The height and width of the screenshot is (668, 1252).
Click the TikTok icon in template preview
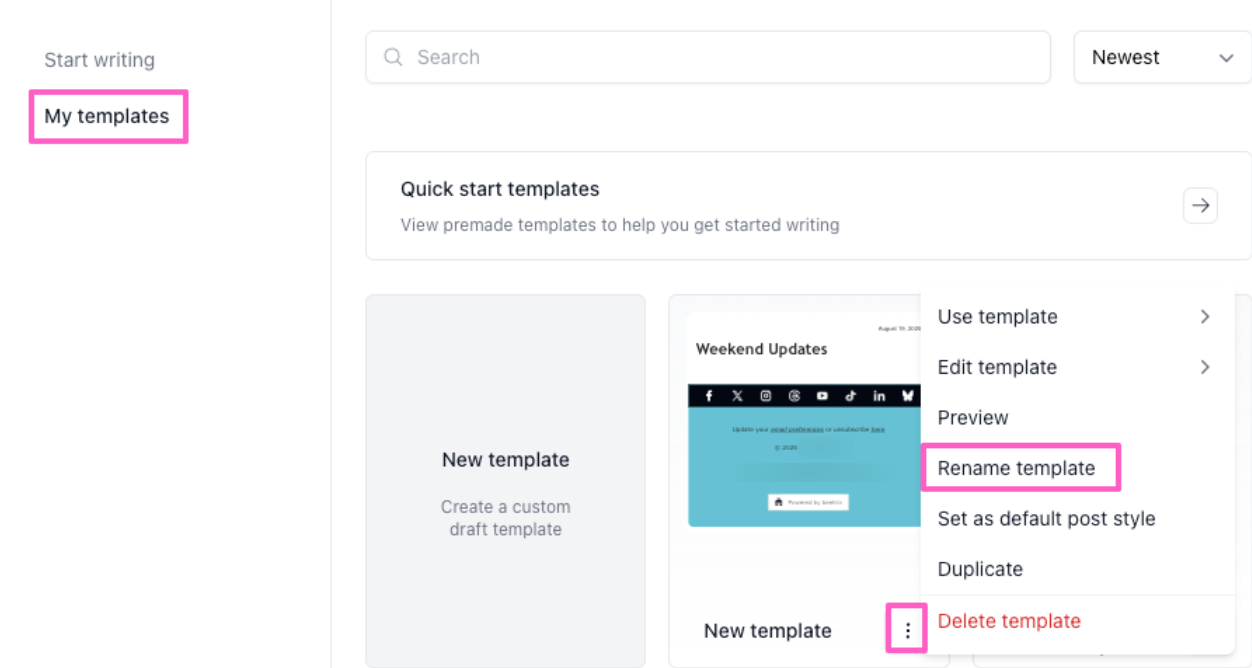(851, 396)
